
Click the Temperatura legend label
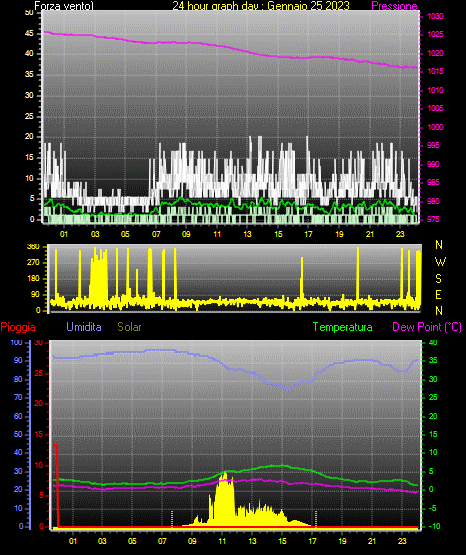342,327
